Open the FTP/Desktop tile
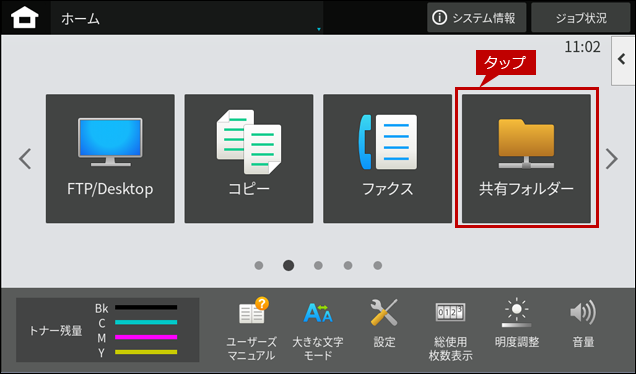This screenshot has height=374, width=636. [110, 159]
